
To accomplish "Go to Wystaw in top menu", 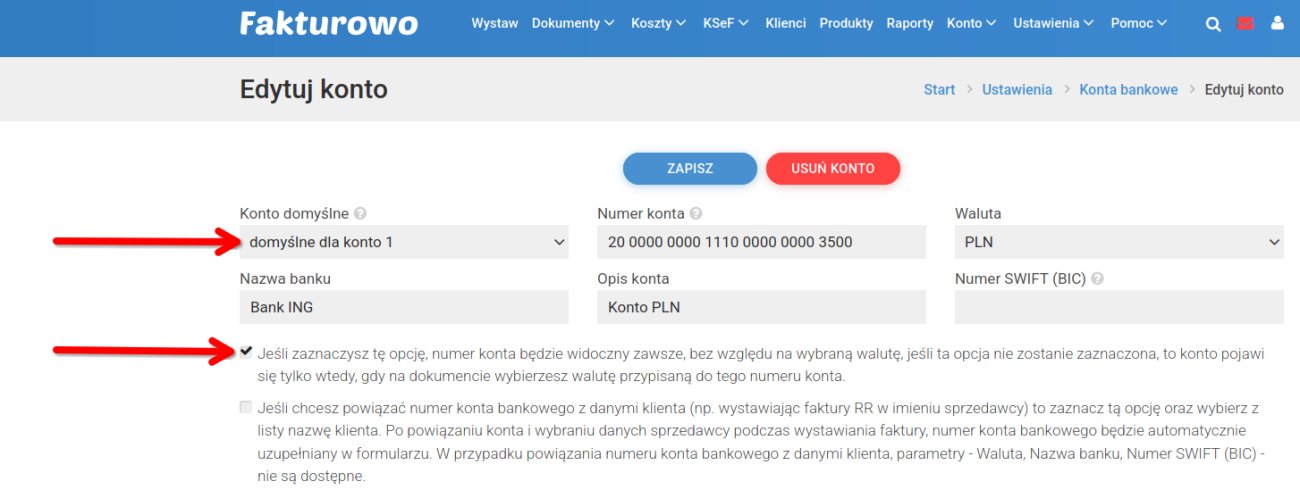I will (x=495, y=23).
